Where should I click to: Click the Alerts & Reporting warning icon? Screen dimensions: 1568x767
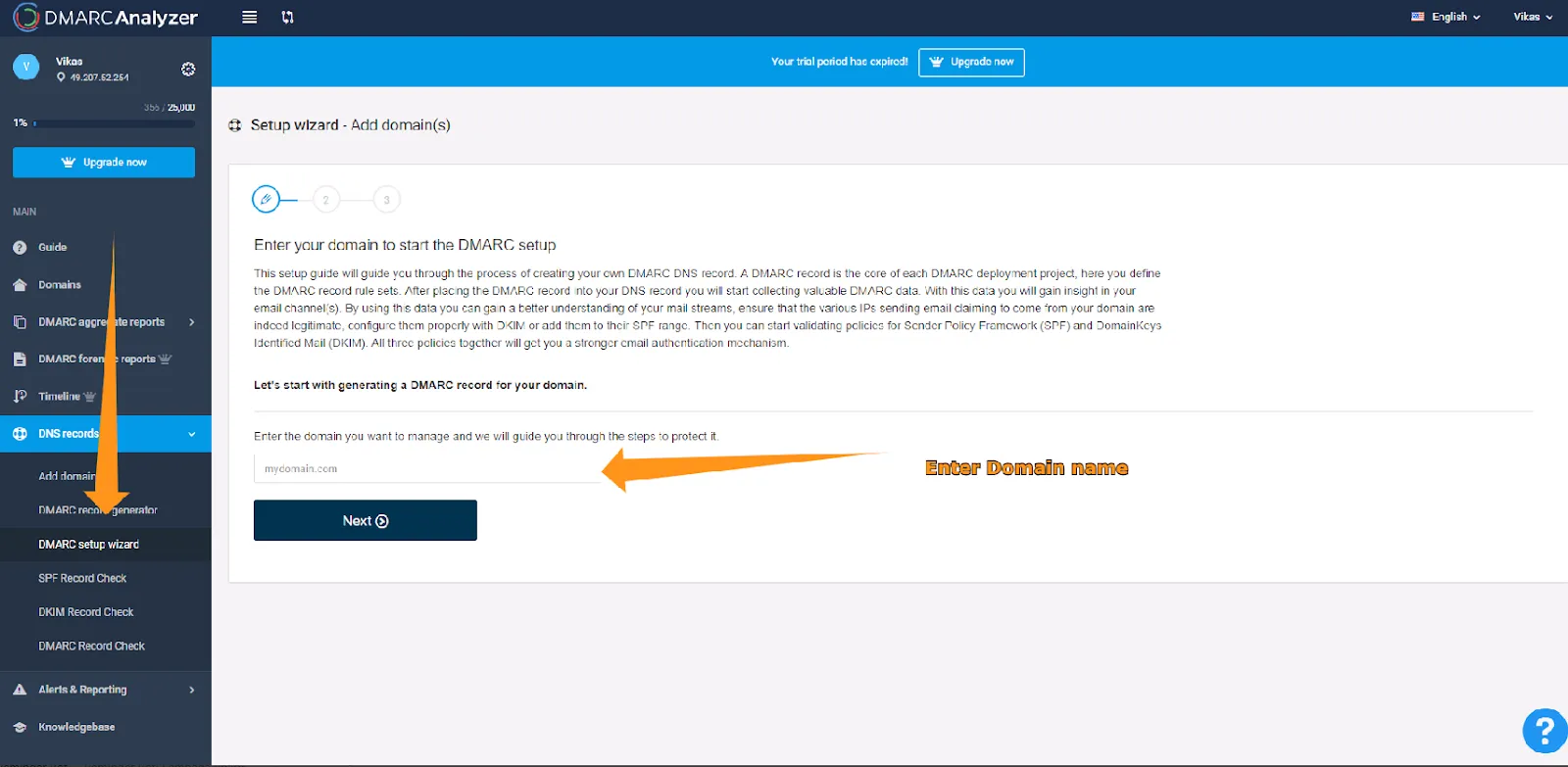coord(20,690)
